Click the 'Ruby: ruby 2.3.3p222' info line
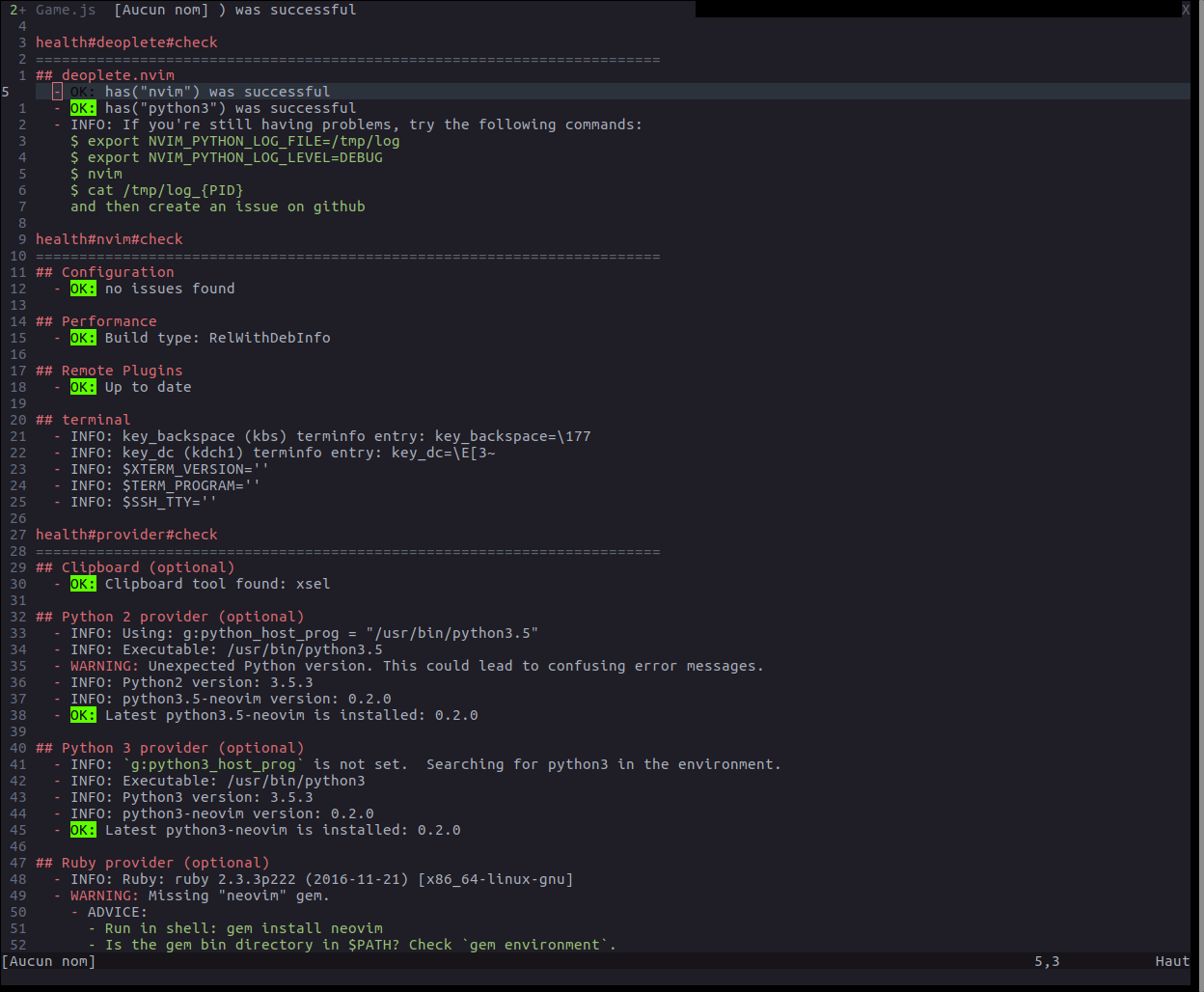 314,879
